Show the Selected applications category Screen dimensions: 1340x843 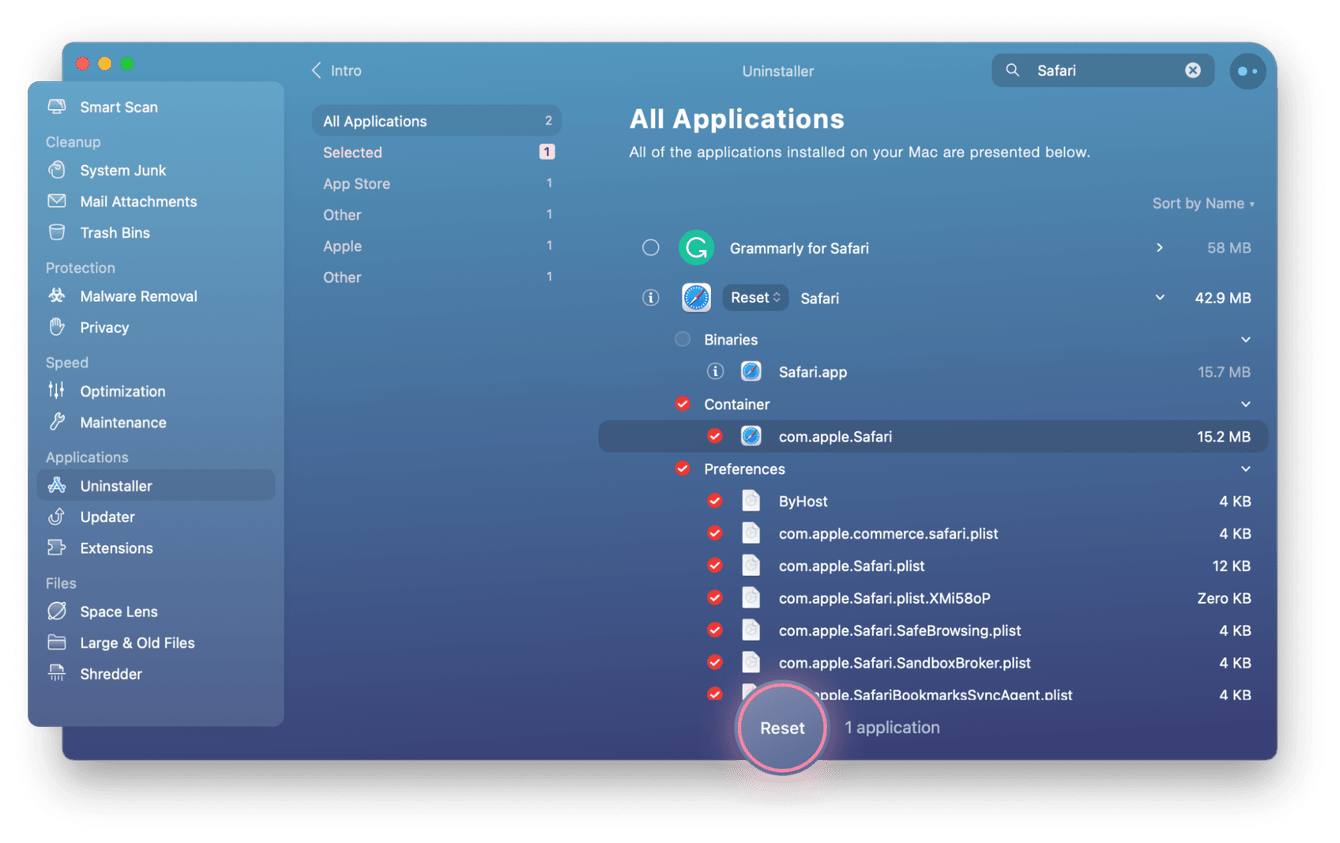(x=352, y=153)
